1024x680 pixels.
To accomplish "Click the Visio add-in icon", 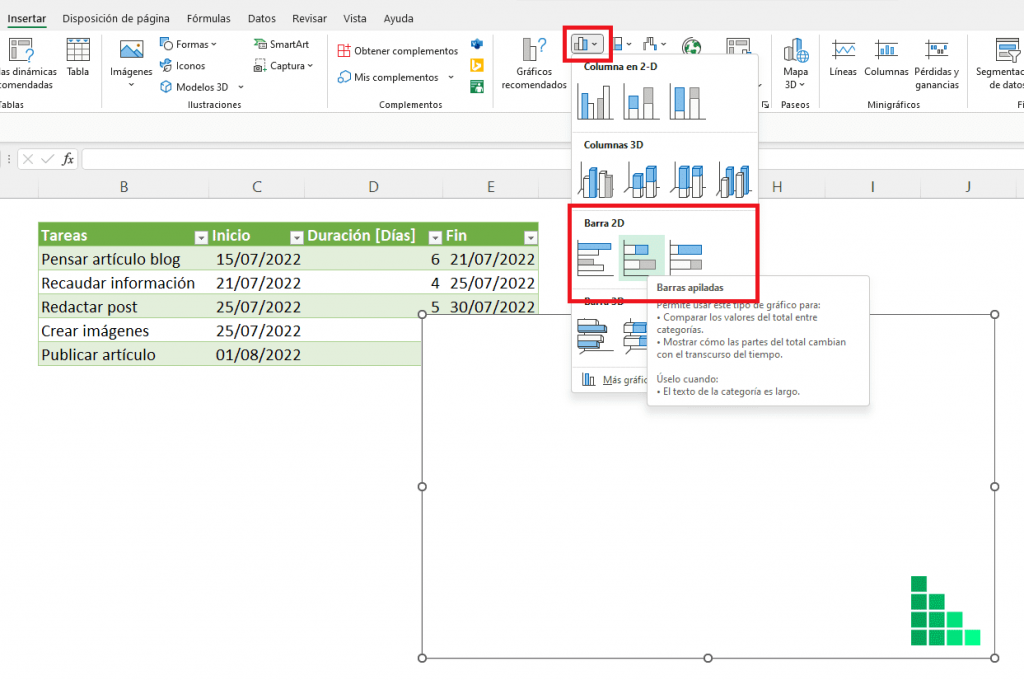I will pyautogui.click(x=477, y=44).
